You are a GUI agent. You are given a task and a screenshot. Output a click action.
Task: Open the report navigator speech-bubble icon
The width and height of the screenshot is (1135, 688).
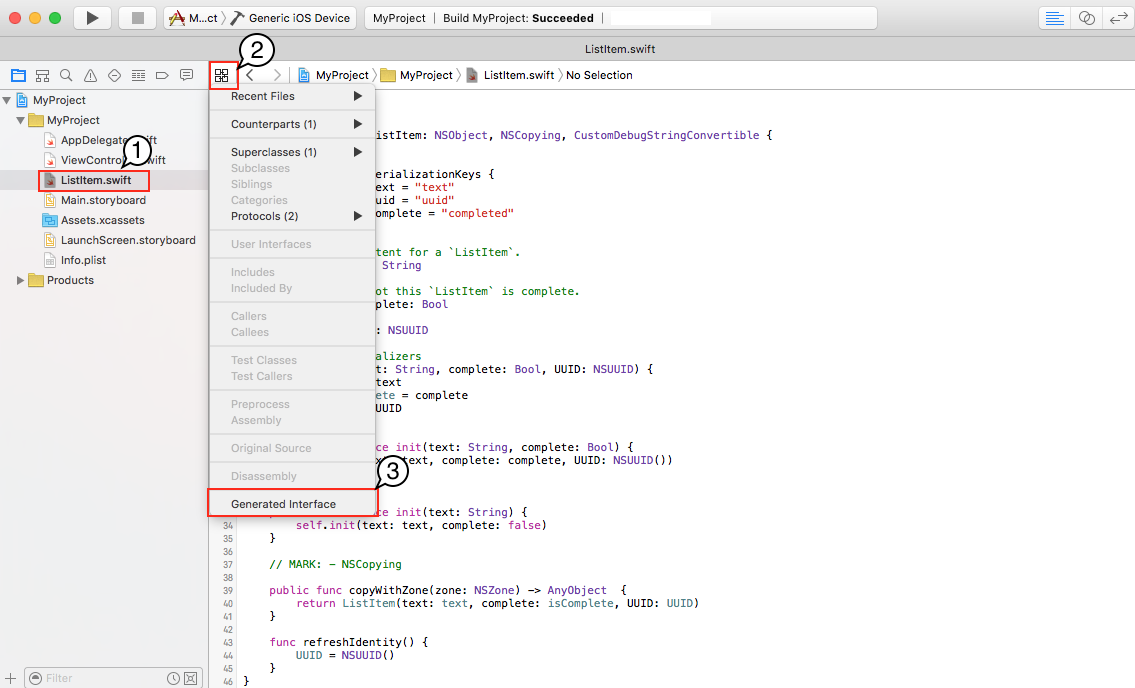pos(186,75)
